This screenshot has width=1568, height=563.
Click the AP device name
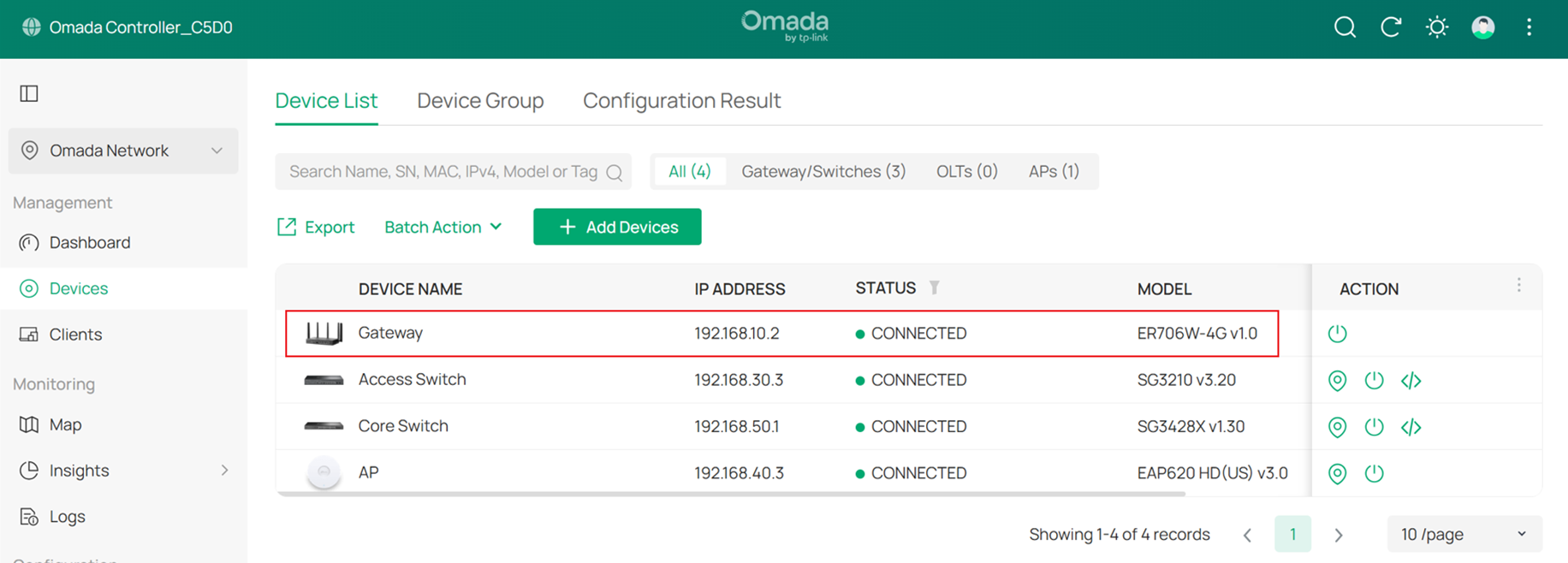368,472
